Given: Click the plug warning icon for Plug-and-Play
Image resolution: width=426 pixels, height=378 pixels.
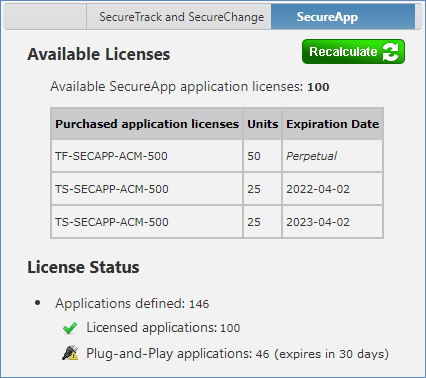Looking at the screenshot, I should (70, 353).
